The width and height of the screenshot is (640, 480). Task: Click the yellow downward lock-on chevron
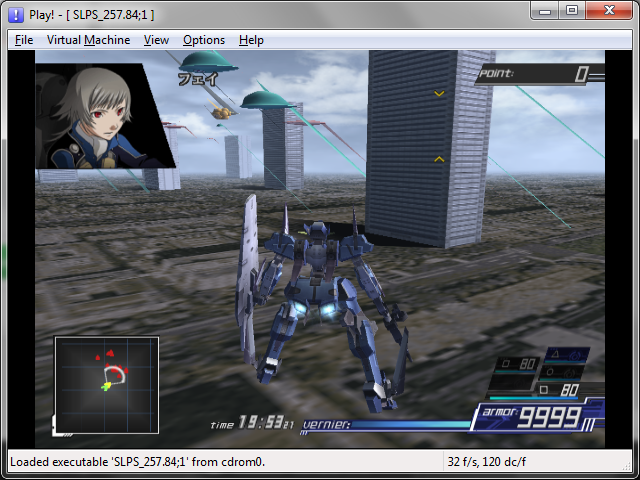point(439,93)
